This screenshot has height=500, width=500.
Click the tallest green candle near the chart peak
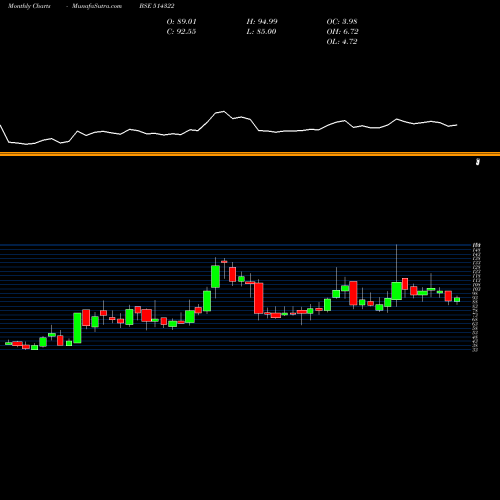pyautogui.click(x=216, y=276)
